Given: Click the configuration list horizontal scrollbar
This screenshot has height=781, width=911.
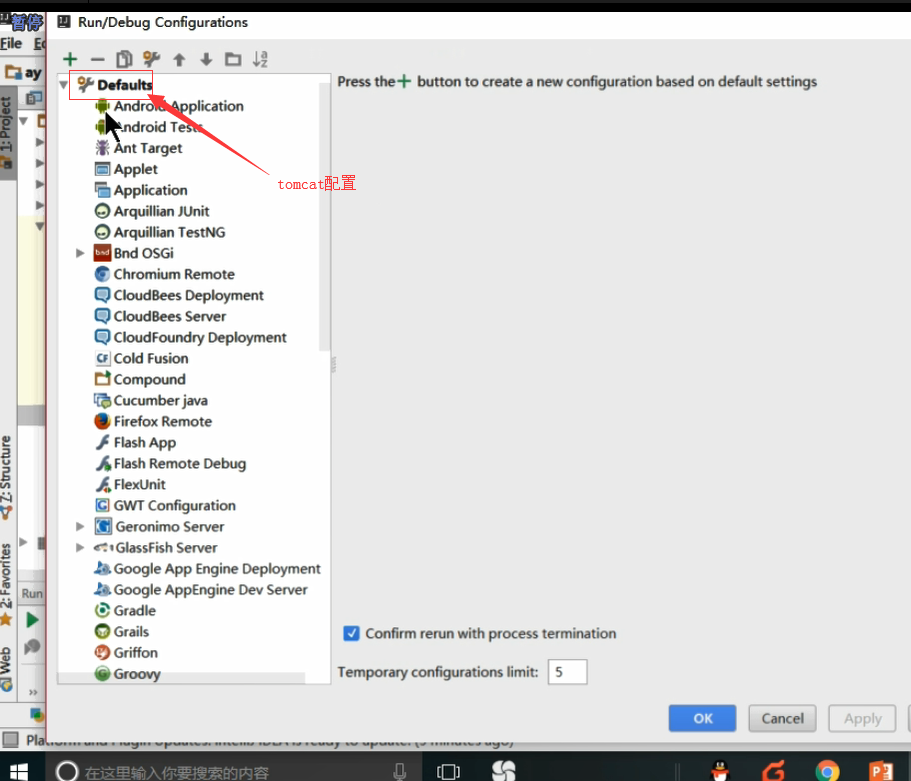Looking at the screenshot, I should 181,678.
